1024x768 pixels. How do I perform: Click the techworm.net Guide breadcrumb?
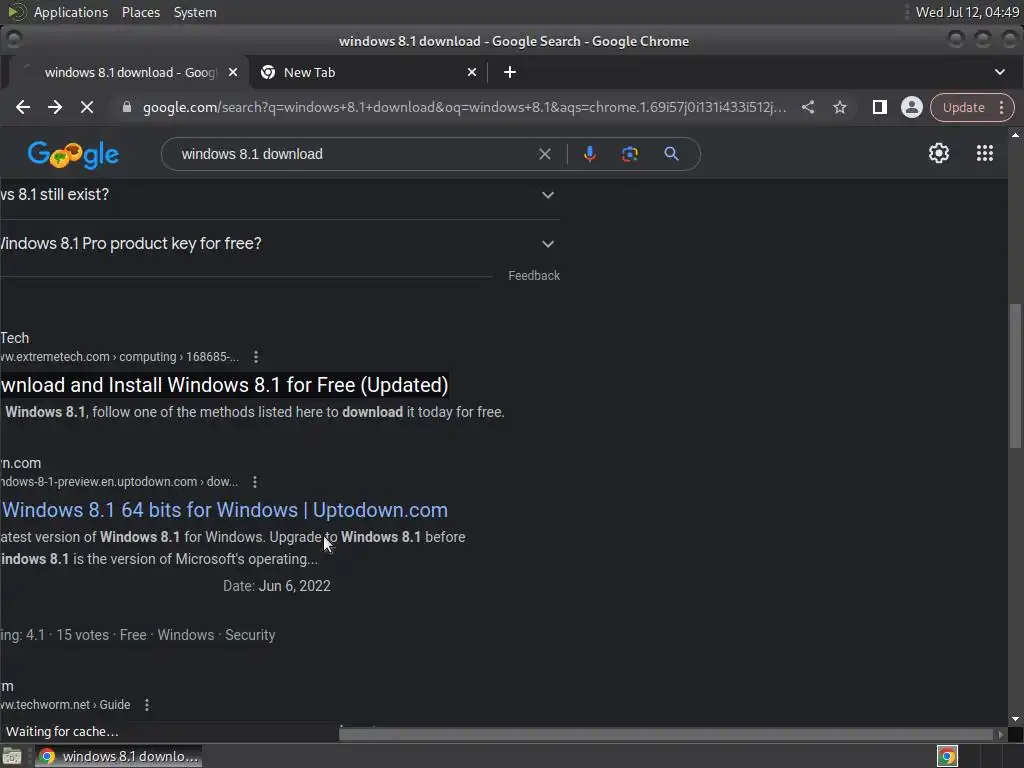tap(65, 705)
